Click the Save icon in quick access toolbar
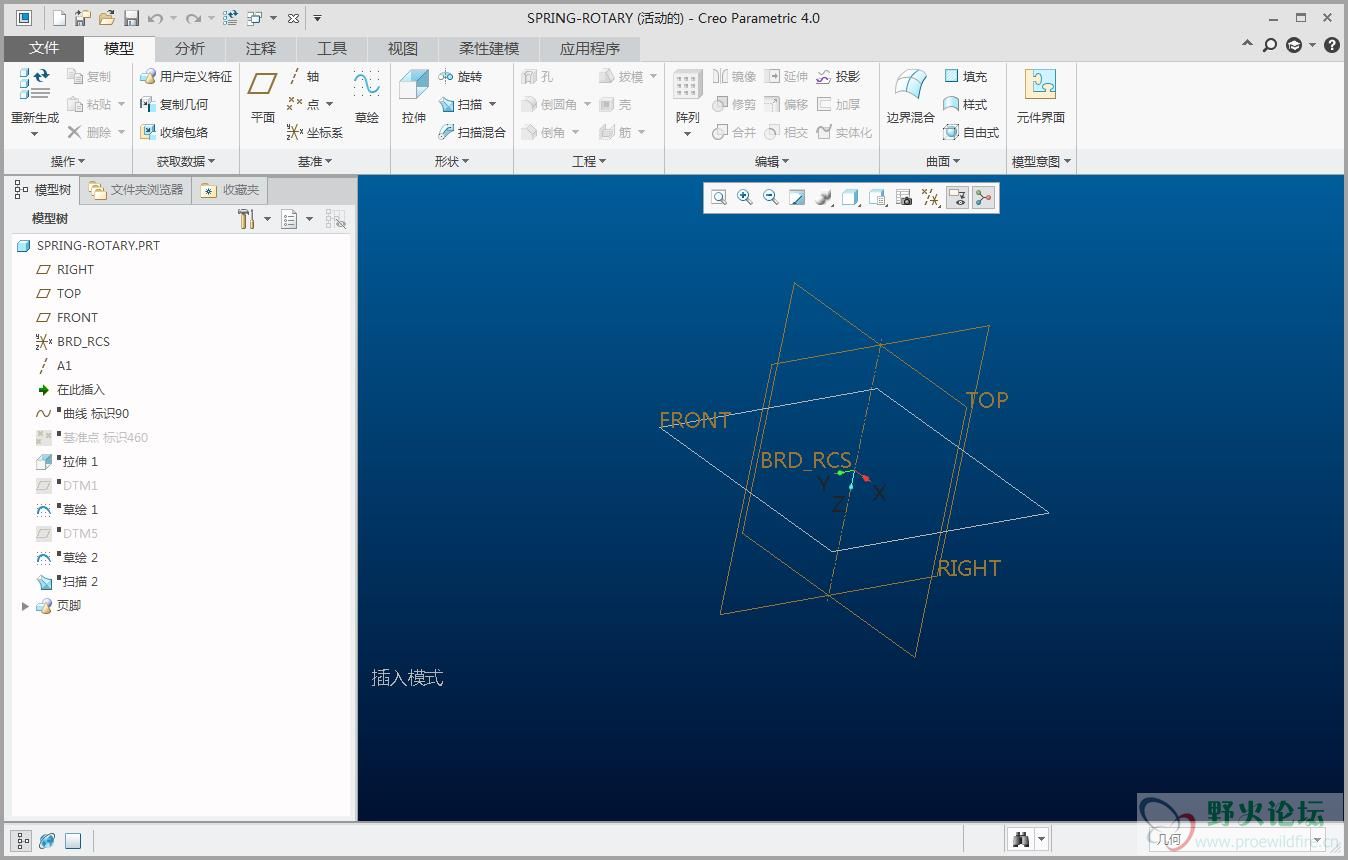 pyautogui.click(x=131, y=18)
